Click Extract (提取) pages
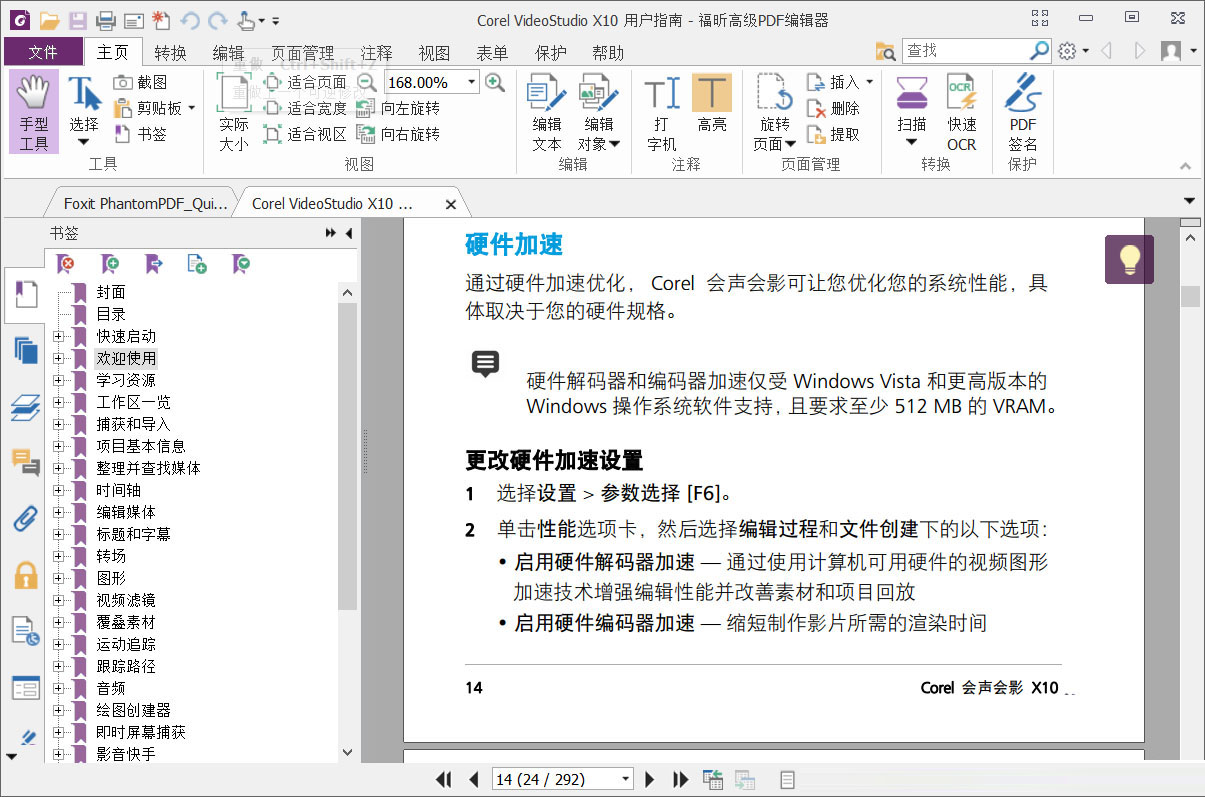Viewport: 1205px width, 797px height. 834,134
